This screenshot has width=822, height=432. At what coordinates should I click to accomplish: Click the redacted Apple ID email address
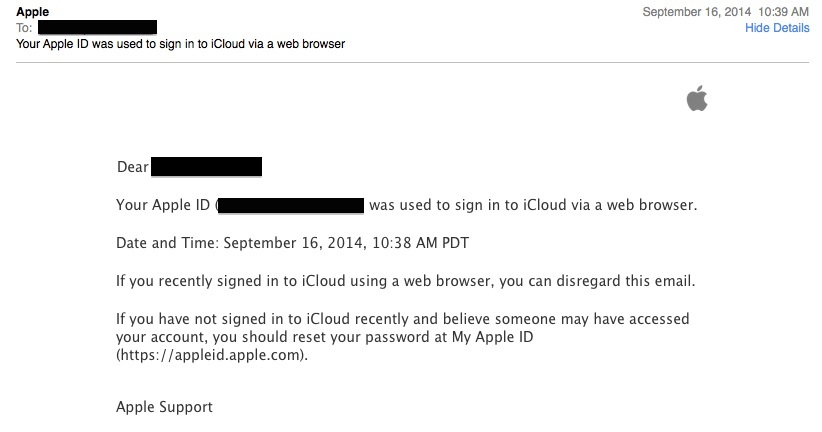tap(291, 205)
